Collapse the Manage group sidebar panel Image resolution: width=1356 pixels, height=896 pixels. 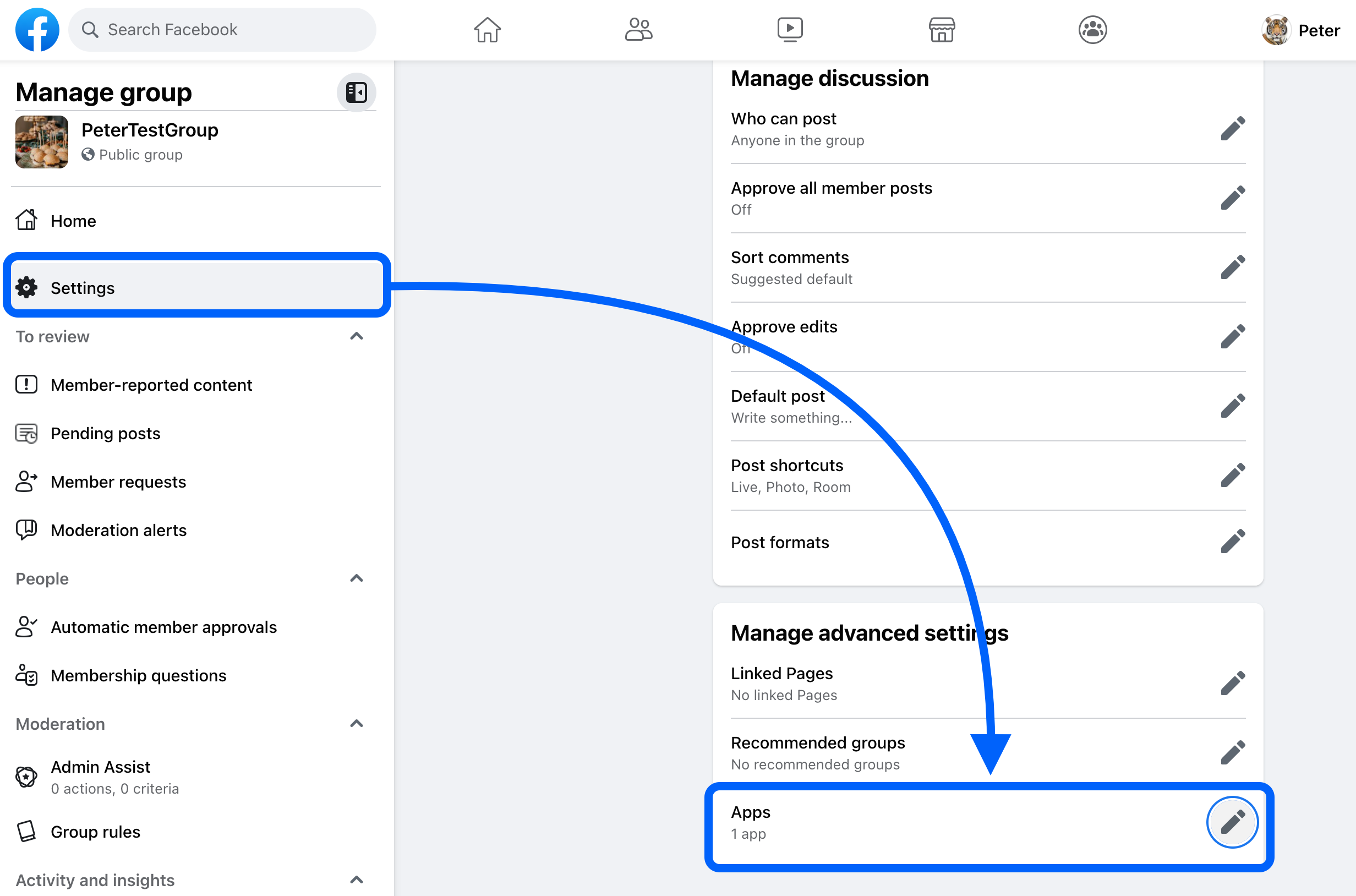click(357, 92)
